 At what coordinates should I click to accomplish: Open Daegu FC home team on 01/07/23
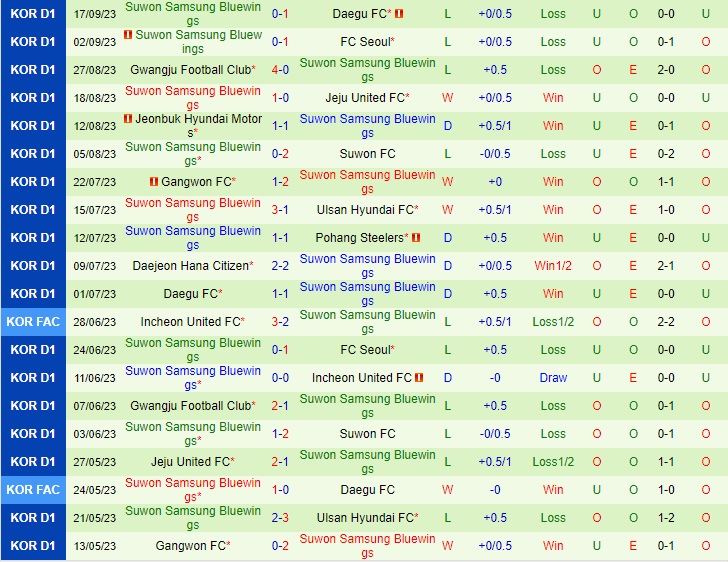[193, 294]
